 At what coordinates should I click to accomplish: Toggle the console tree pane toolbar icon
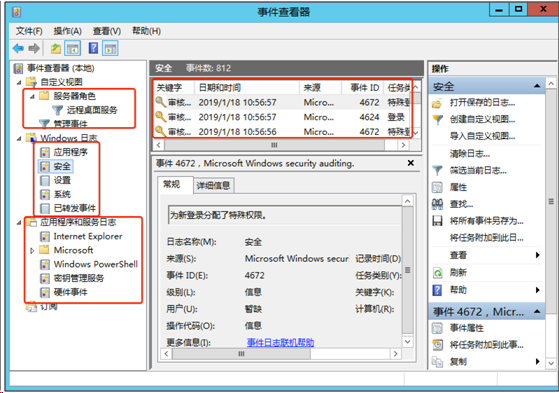(72, 48)
